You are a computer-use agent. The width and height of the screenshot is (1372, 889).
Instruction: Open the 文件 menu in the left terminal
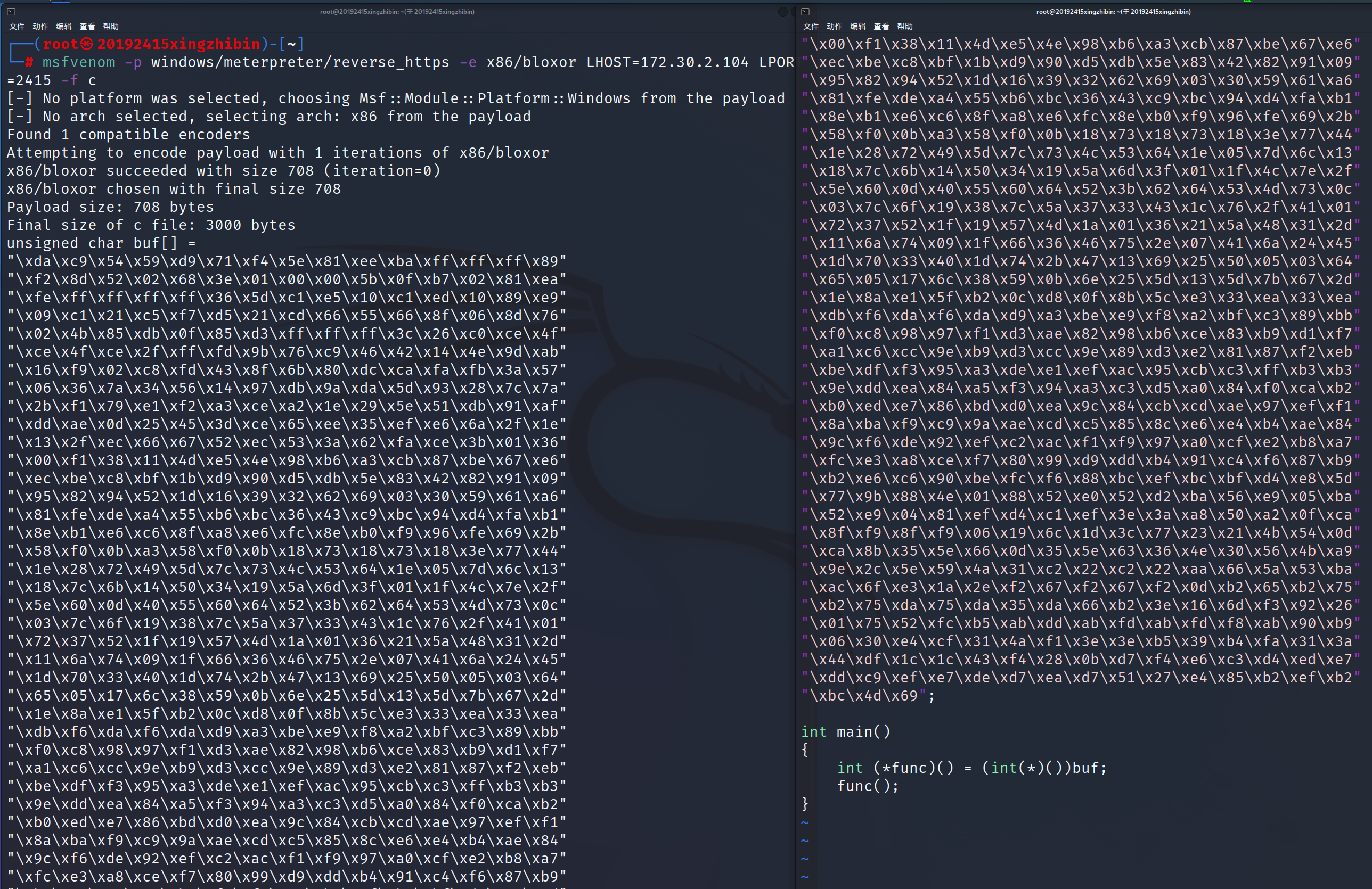[x=17, y=27]
